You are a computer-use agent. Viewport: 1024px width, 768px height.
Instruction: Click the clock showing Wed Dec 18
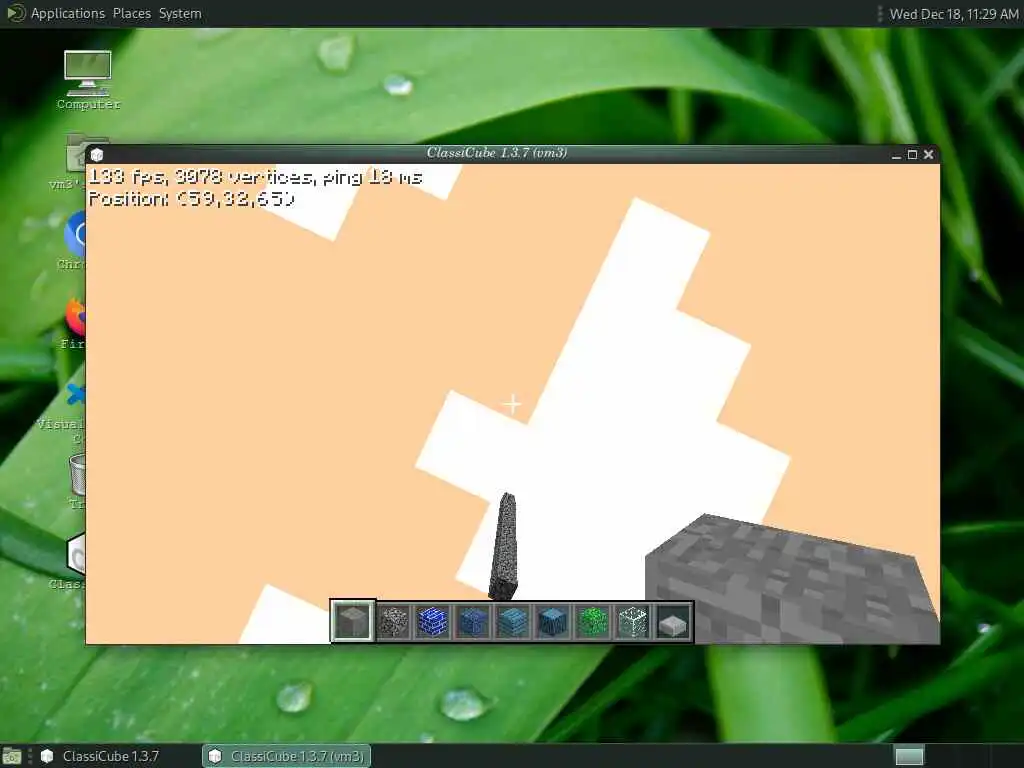tap(953, 14)
